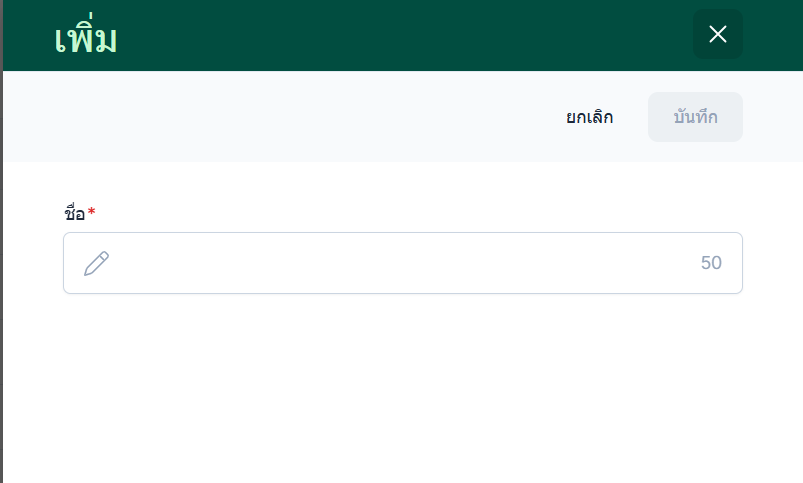Place the cursor in the name input box
The width and height of the screenshot is (803, 483).
pyautogui.click(x=400, y=263)
